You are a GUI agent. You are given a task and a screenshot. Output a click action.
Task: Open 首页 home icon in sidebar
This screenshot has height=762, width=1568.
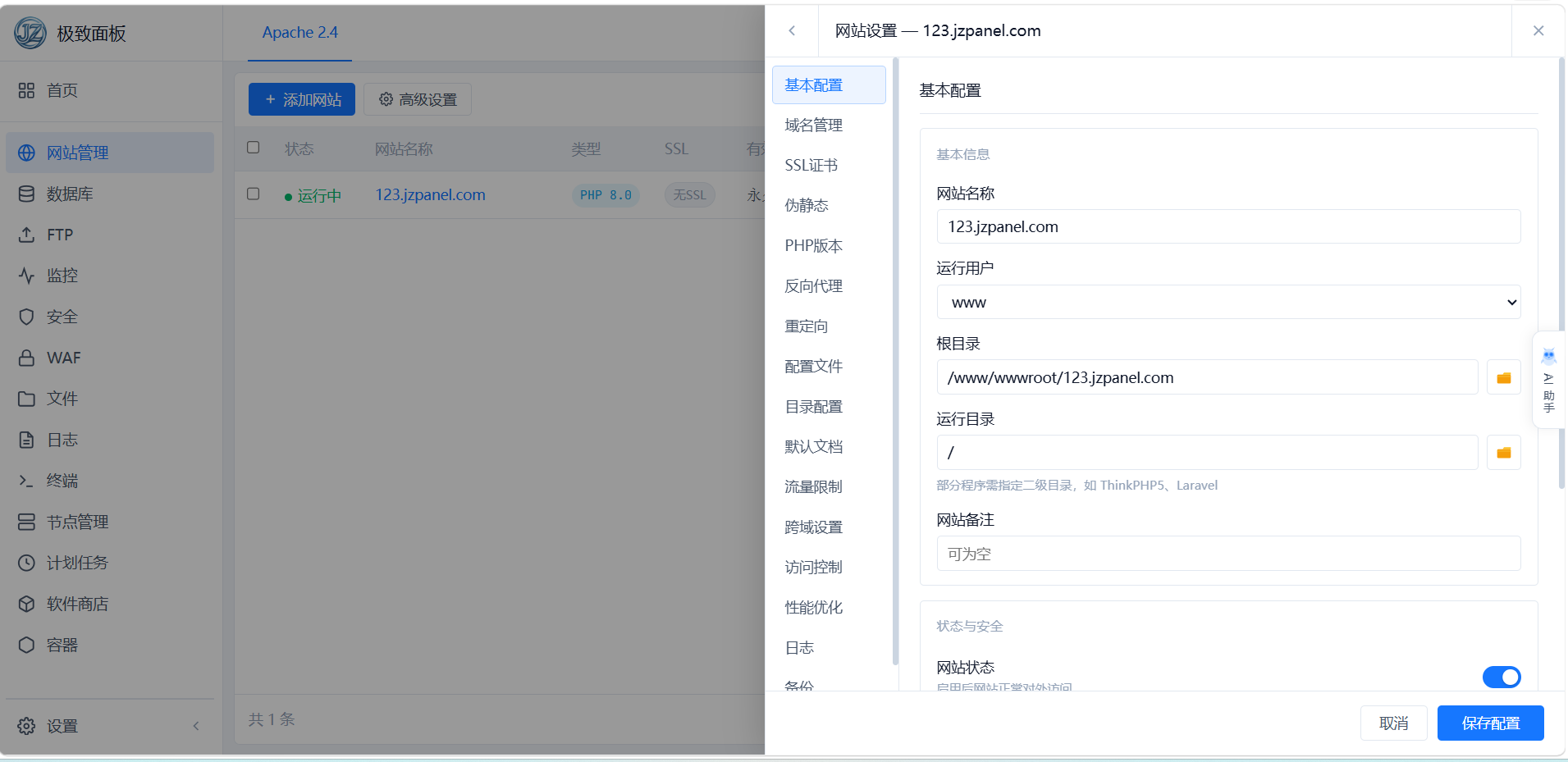tap(26, 90)
